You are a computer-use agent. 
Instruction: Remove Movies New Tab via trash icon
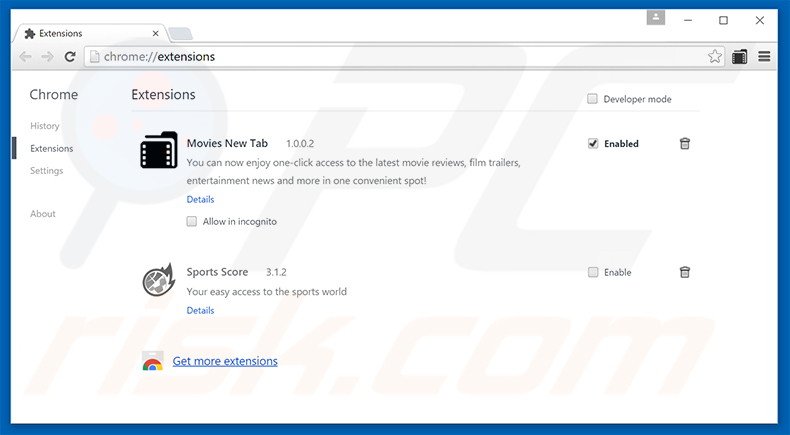[685, 144]
